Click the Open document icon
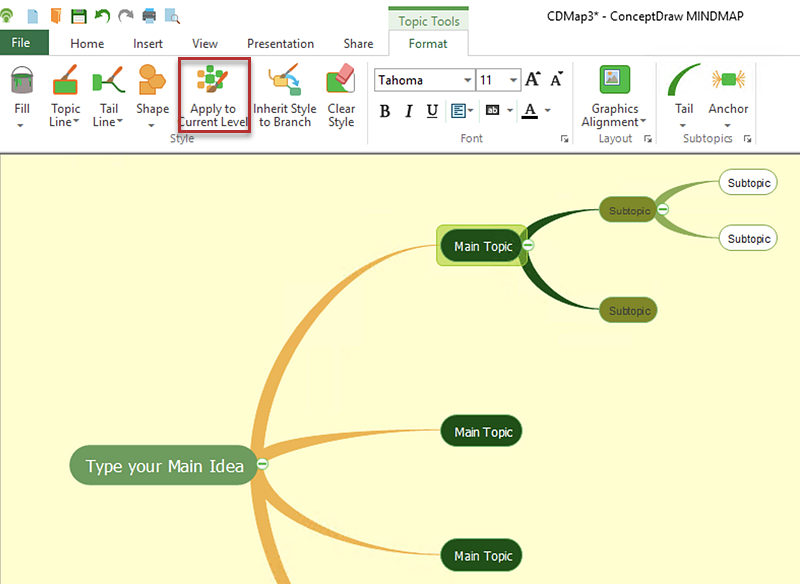800x584 pixels. 56,16
